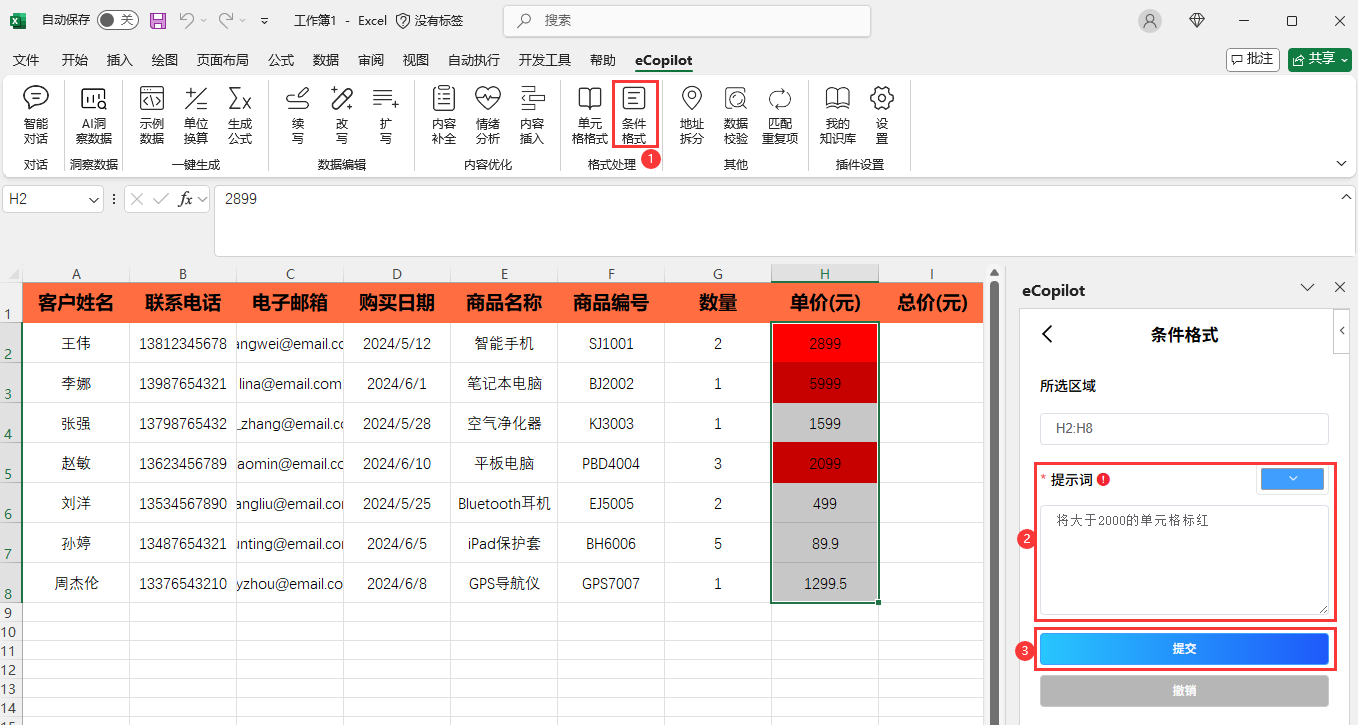This screenshot has height=725, width=1358.
Task: Open the 智能对话 chat tool
Action: click(x=36, y=115)
